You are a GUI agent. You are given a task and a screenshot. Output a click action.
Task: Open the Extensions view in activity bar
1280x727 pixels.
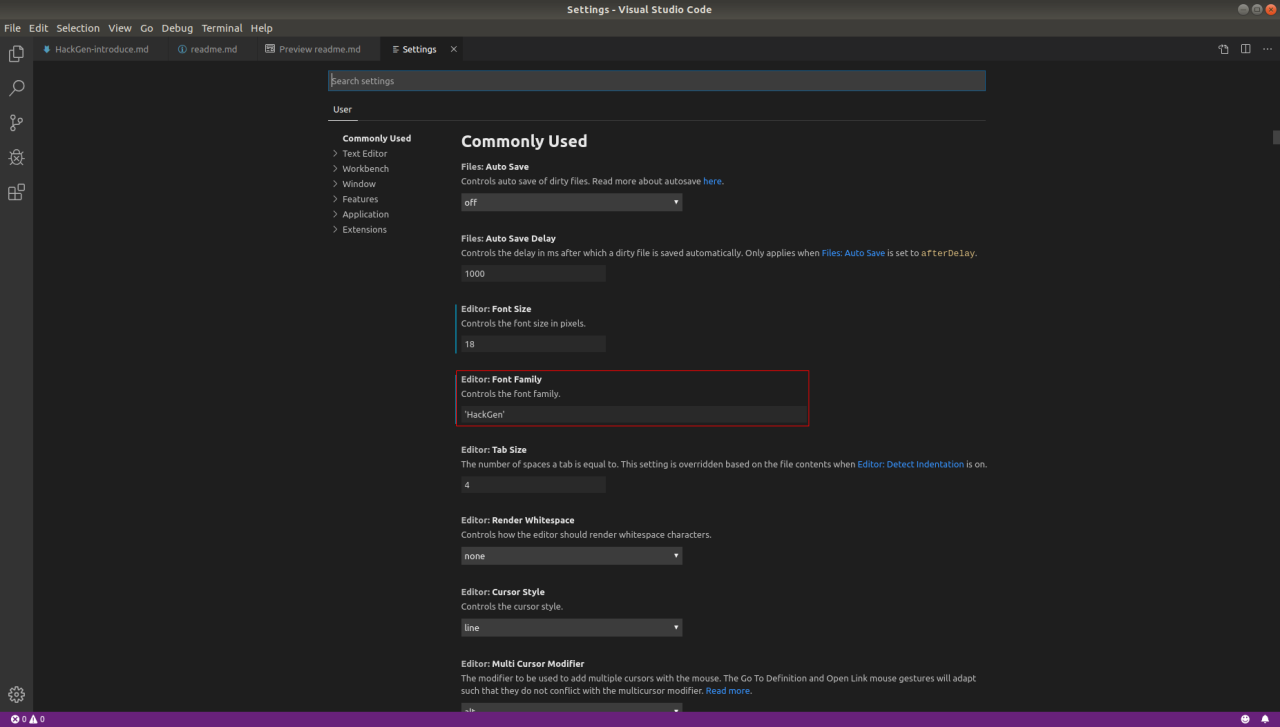click(x=16, y=193)
